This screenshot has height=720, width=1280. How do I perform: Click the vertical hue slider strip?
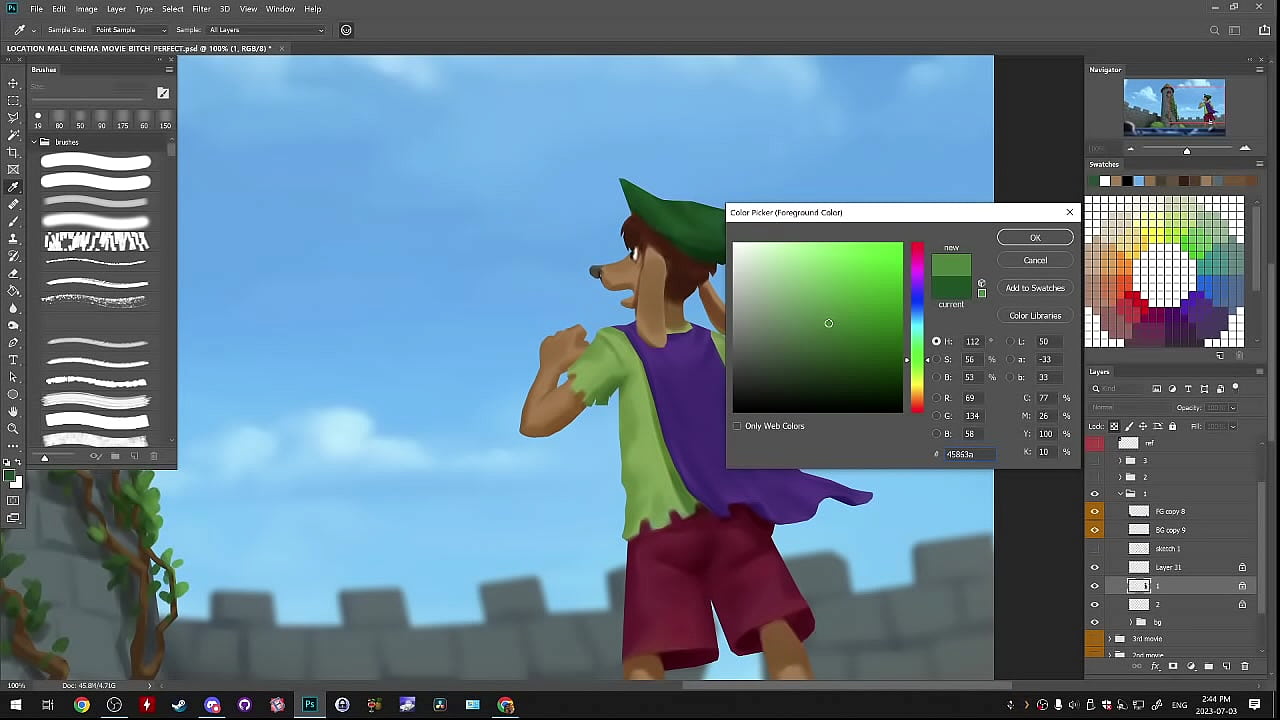tap(917, 327)
